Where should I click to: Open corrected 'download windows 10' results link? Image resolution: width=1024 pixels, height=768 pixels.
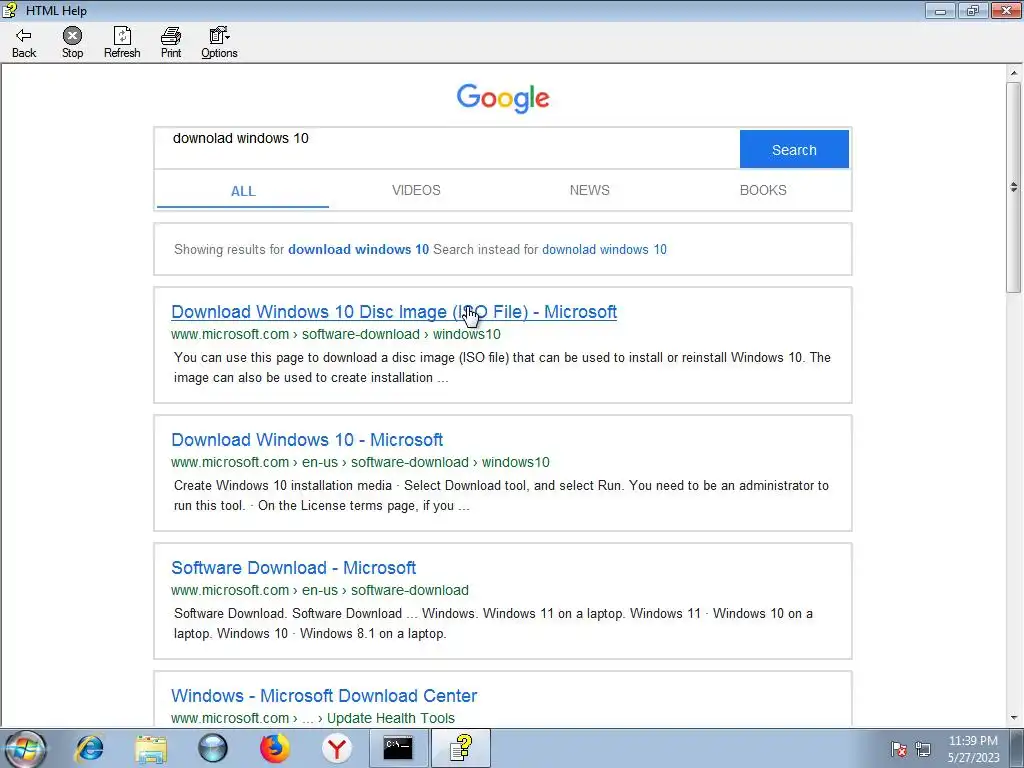[x=359, y=249]
